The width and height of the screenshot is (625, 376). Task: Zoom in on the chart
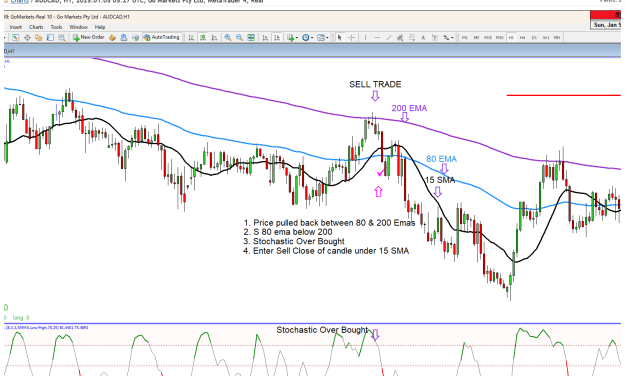[x=228, y=37]
